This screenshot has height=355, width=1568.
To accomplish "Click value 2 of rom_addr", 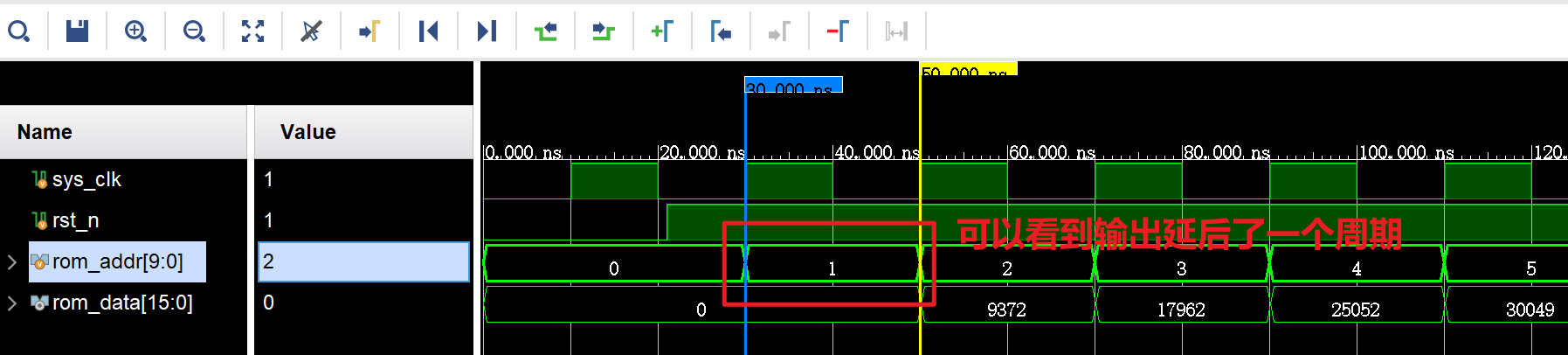I will pyautogui.click(x=363, y=261).
